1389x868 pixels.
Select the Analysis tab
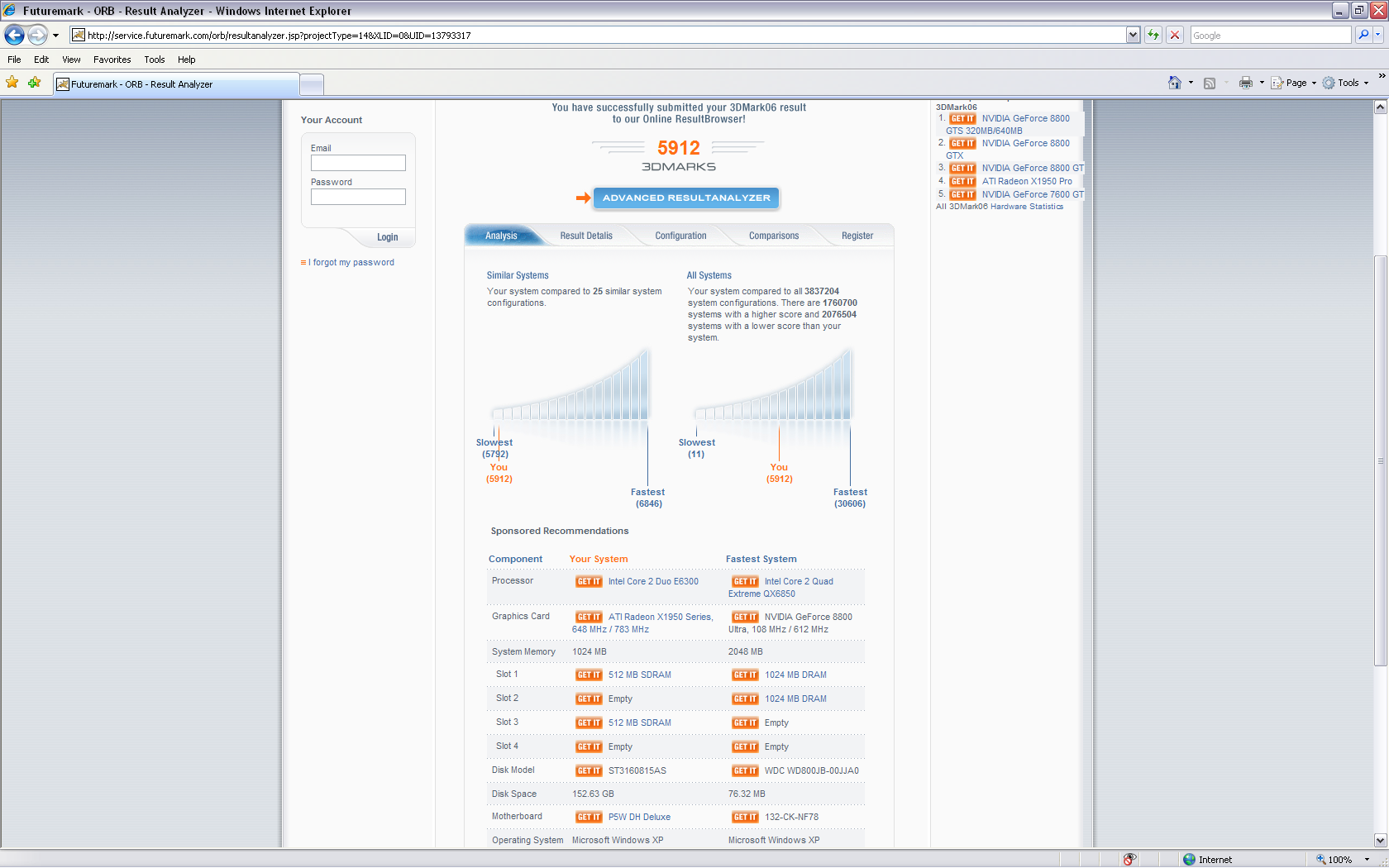[501, 236]
